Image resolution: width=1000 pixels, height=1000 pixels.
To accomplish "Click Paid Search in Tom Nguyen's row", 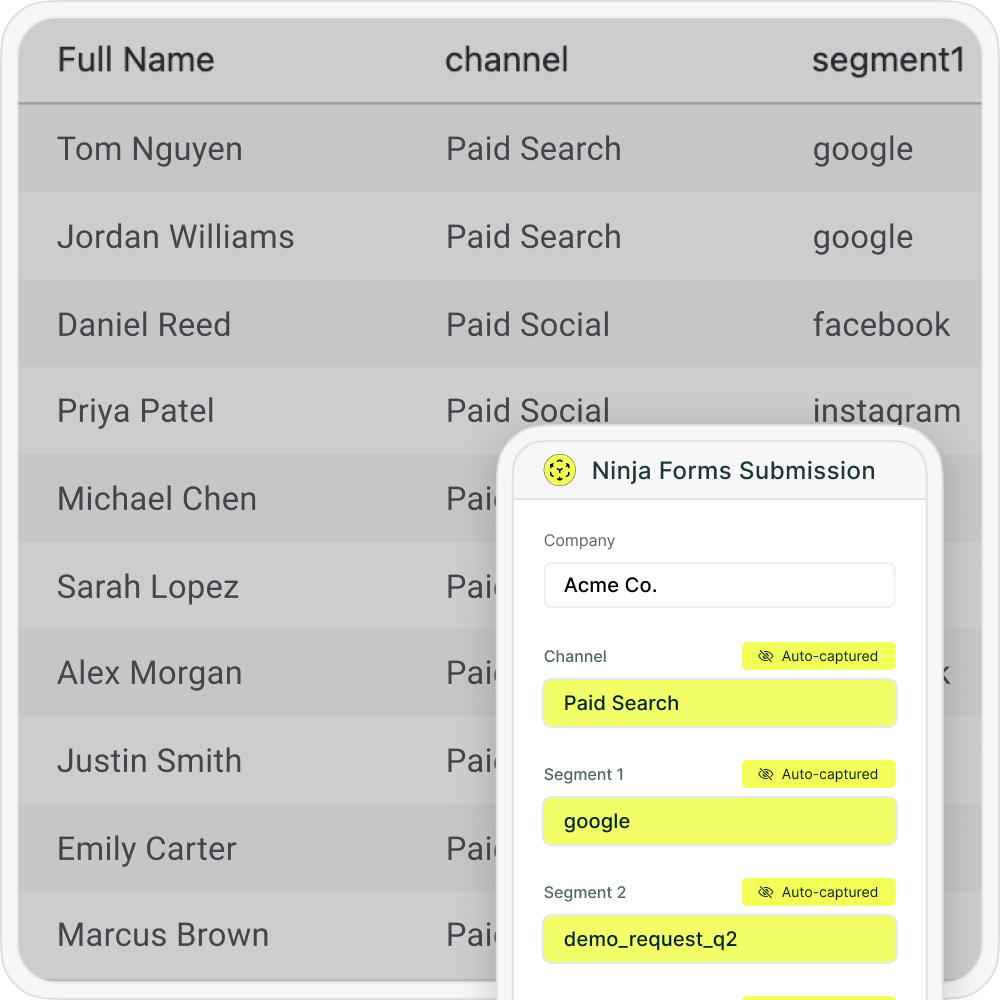I will [x=533, y=149].
